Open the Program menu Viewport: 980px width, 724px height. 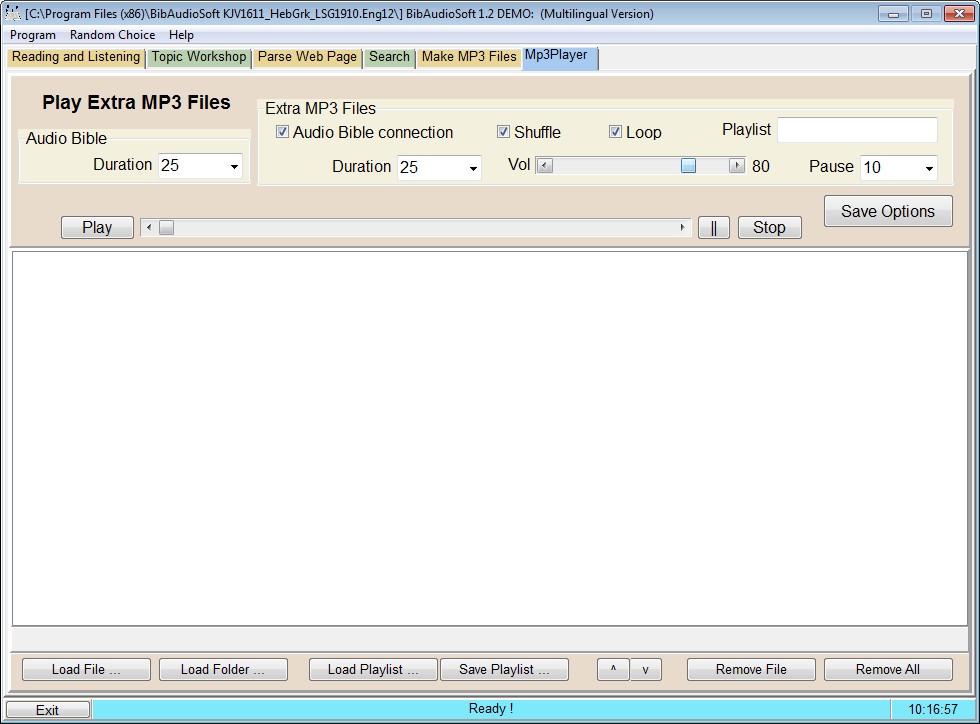(x=32, y=35)
